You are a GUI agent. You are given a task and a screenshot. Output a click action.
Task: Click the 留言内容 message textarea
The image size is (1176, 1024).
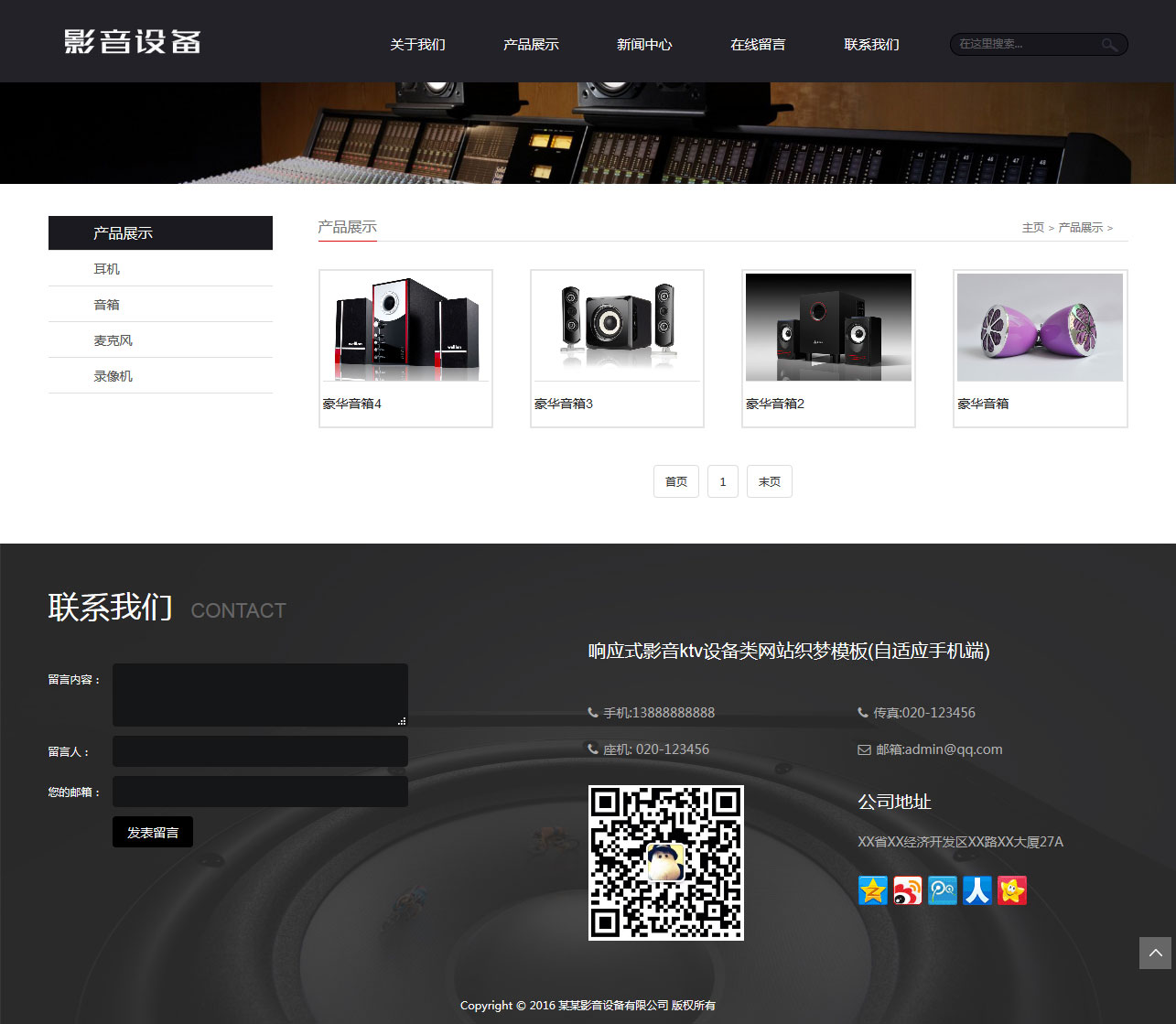[x=260, y=695]
